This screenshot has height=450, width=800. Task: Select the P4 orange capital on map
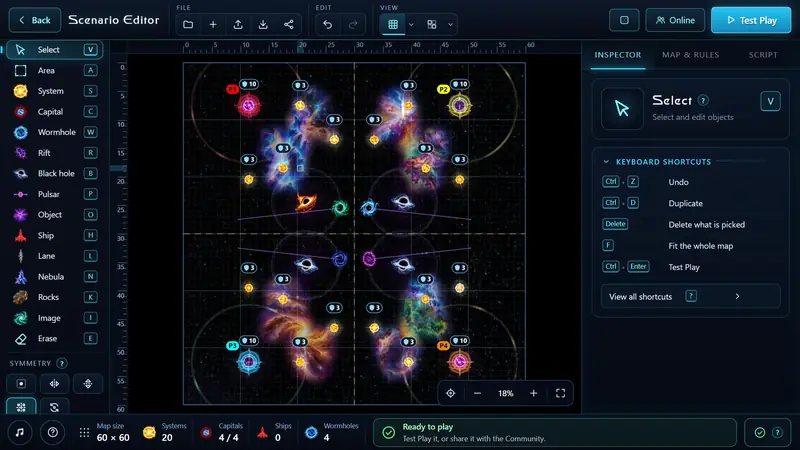coord(460,362)
